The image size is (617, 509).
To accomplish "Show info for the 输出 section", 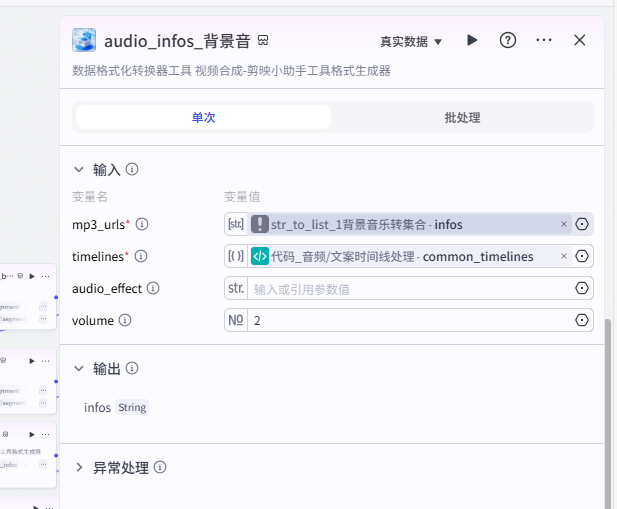I will pyautogui.click(x=132, y=368).
